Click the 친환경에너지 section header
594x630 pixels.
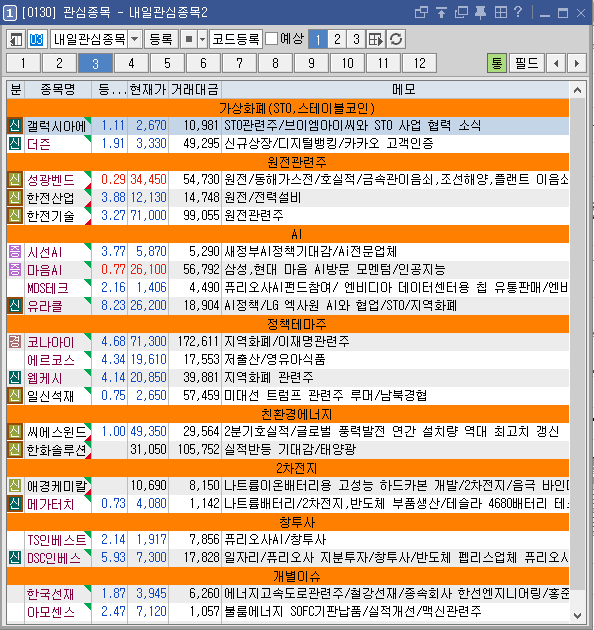pos(288,413)
